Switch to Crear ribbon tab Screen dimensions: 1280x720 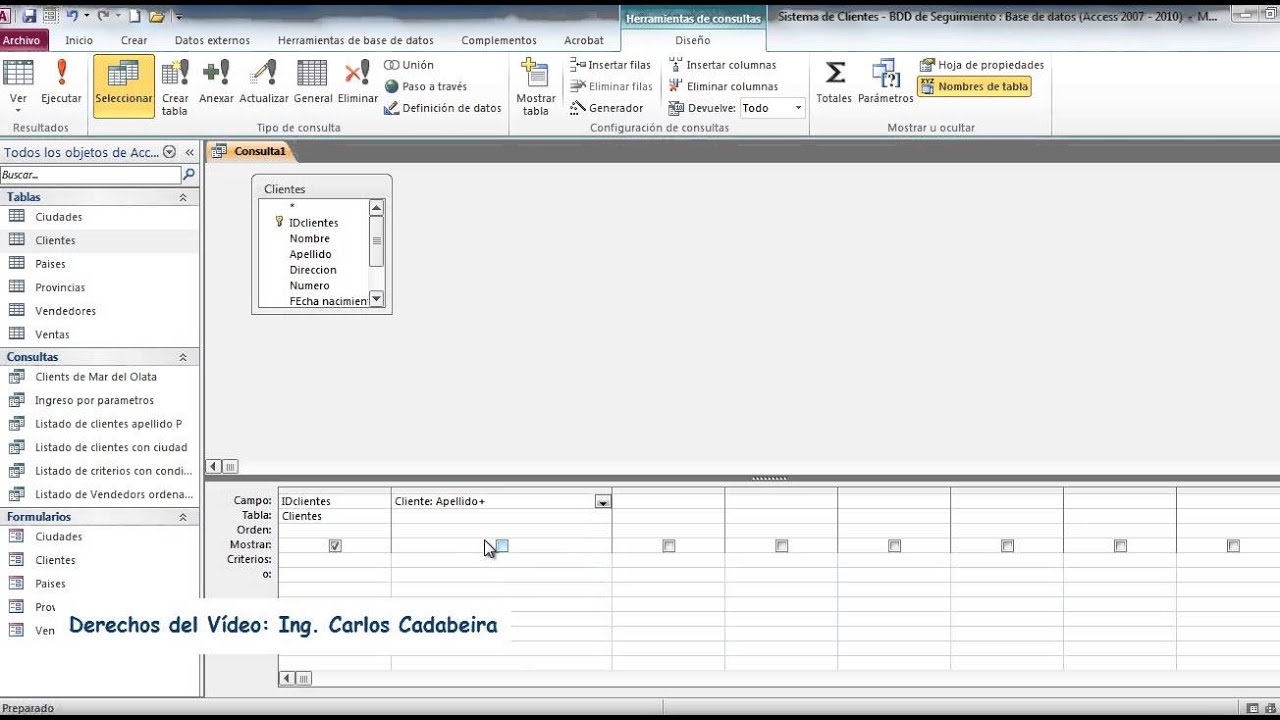coord(134,41)
